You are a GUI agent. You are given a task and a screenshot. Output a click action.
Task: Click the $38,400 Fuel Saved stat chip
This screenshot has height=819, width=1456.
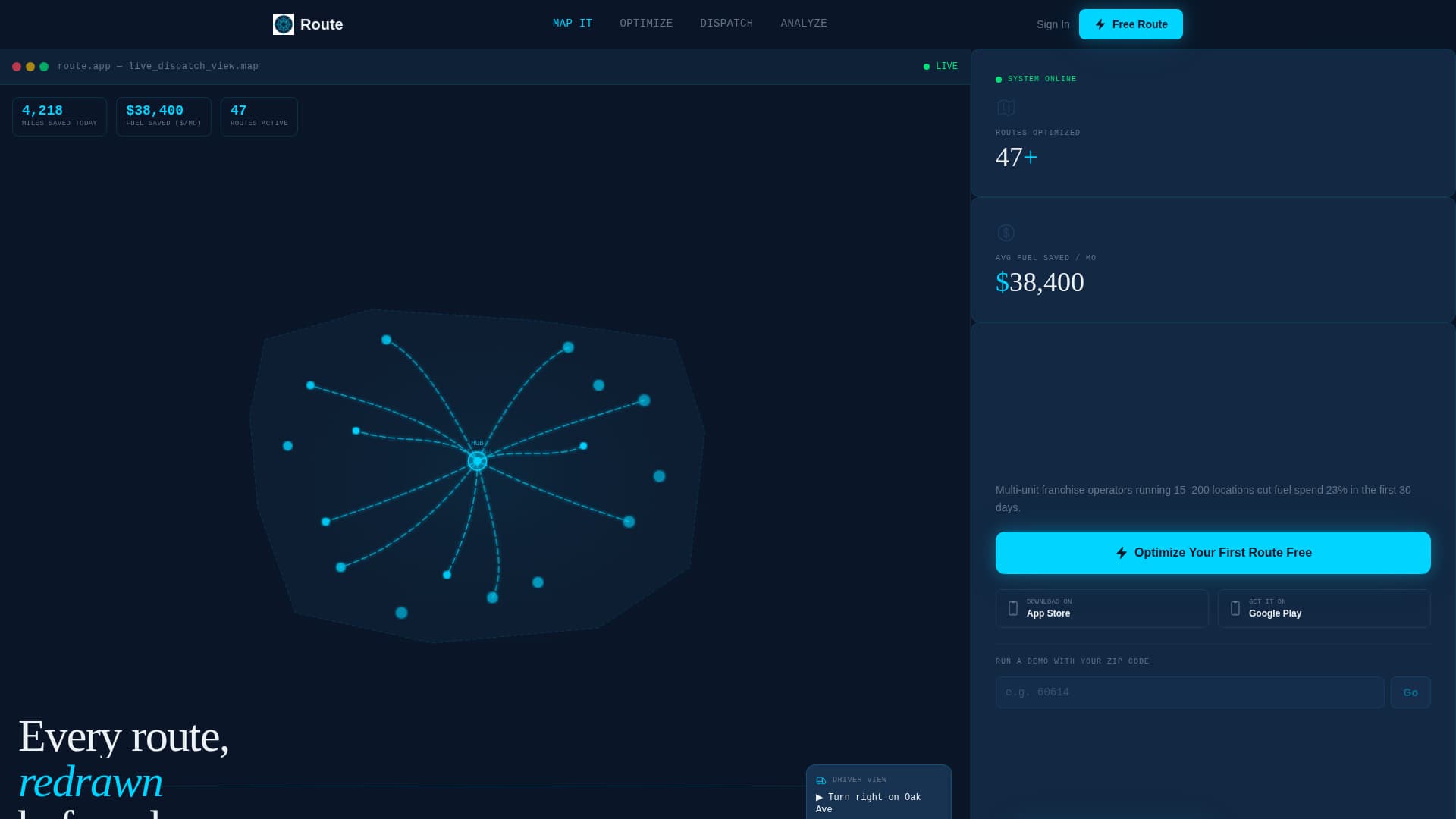click(x=164, y=117)
